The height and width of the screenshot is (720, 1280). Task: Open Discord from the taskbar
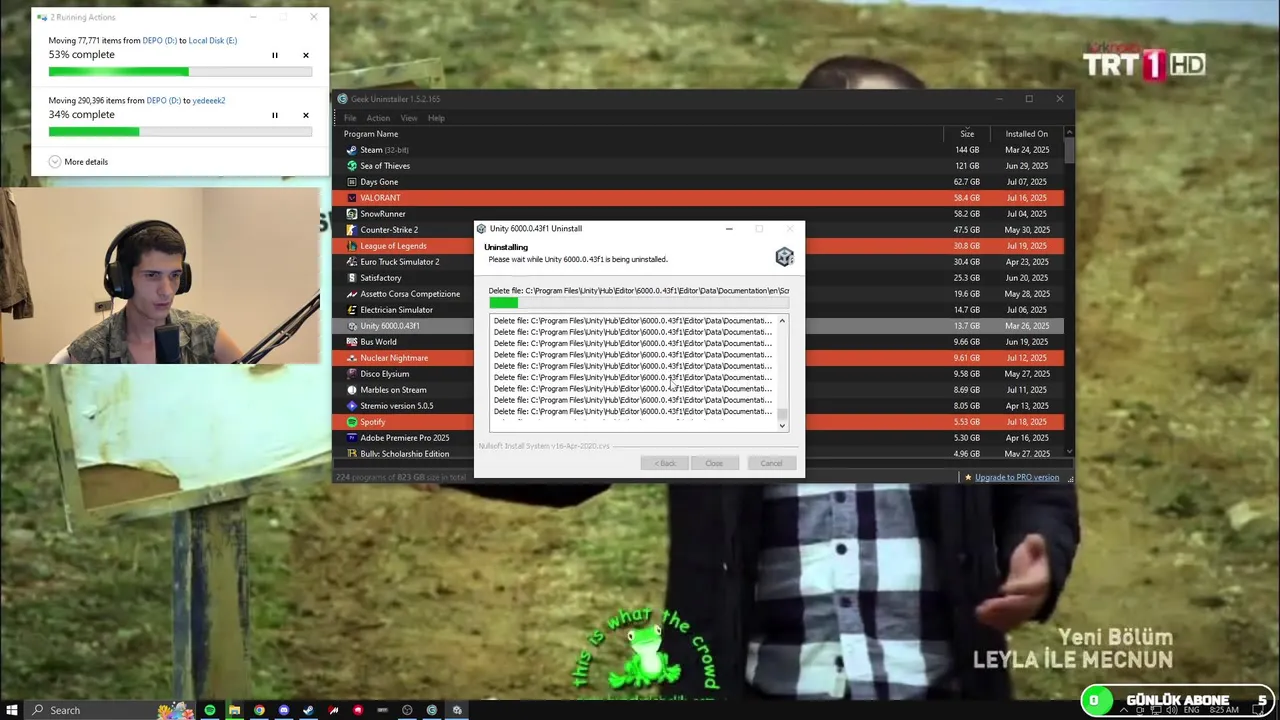click(284, 710)
